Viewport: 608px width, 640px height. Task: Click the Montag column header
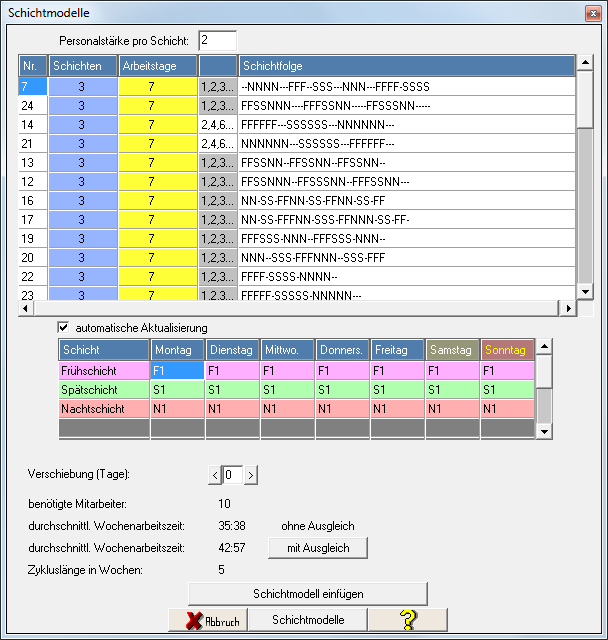(178, 350)
